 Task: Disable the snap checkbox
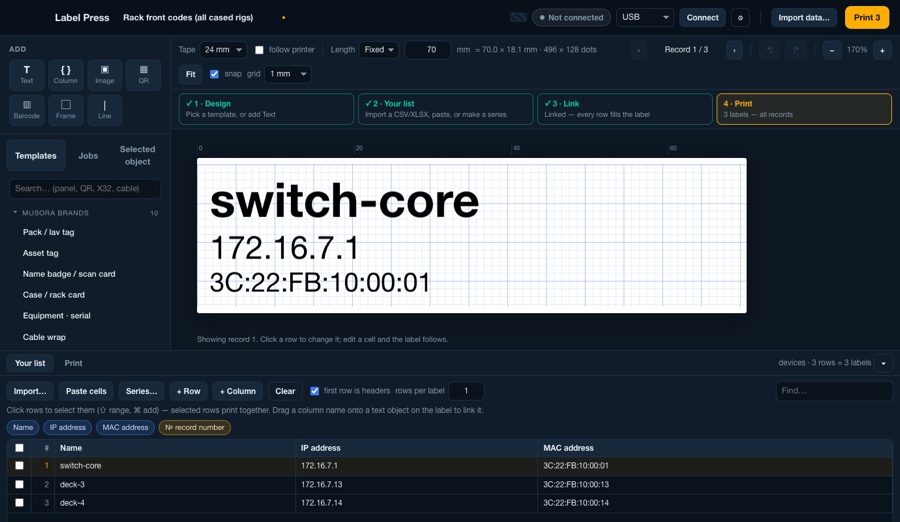click(x=214, y=74)
